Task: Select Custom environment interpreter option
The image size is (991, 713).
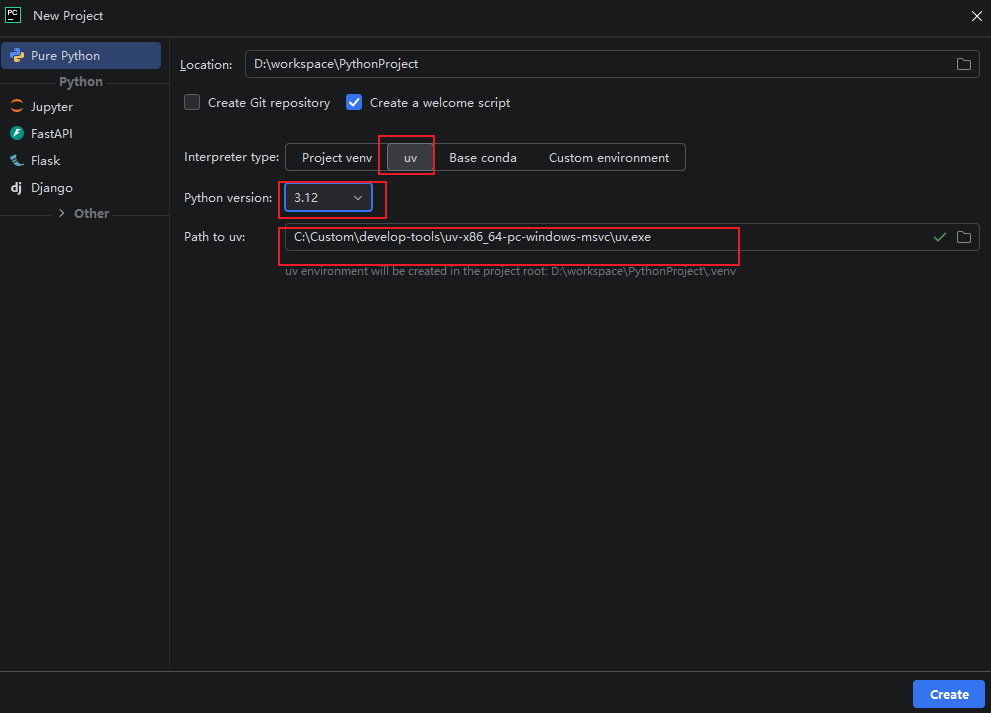Action: (608, 158)
